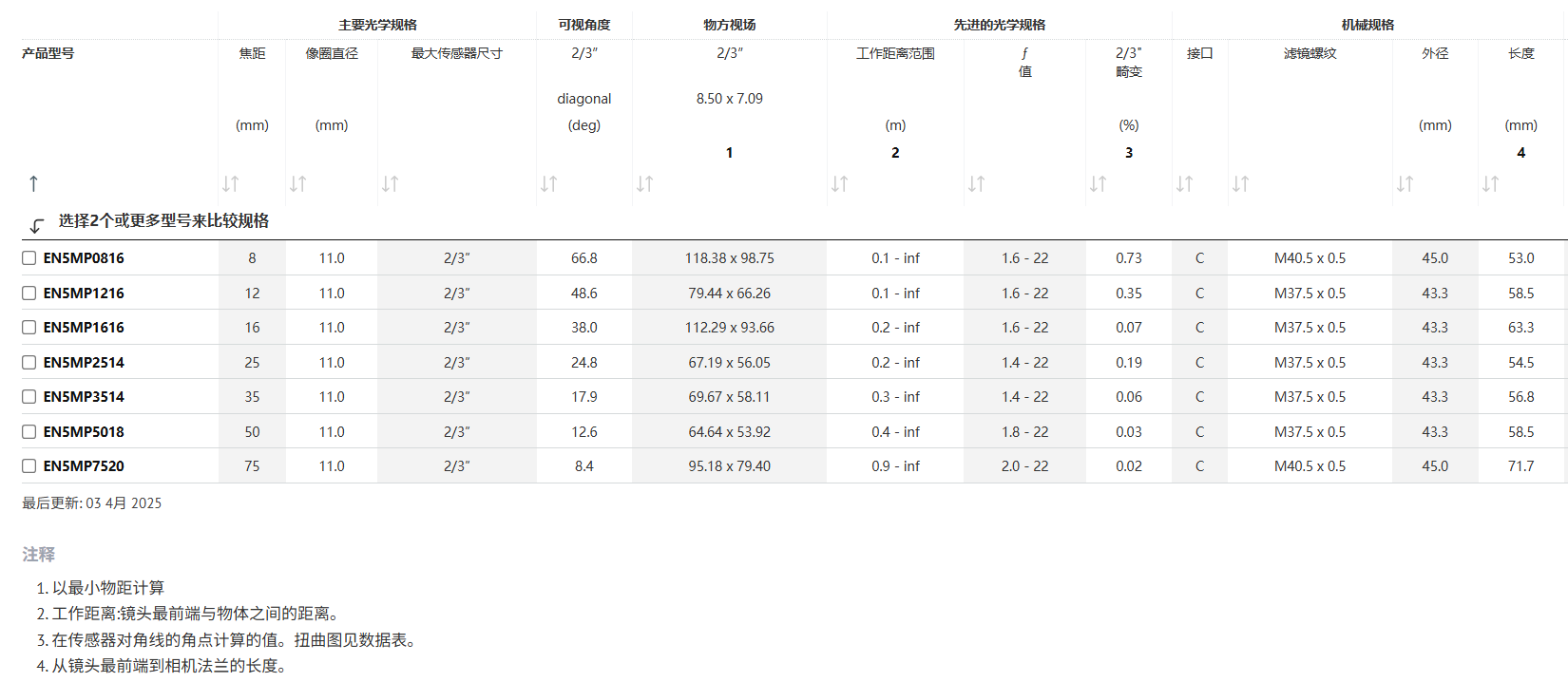Click the compare arrow icon beside 选择2个或更多型号

click(36, 225)
